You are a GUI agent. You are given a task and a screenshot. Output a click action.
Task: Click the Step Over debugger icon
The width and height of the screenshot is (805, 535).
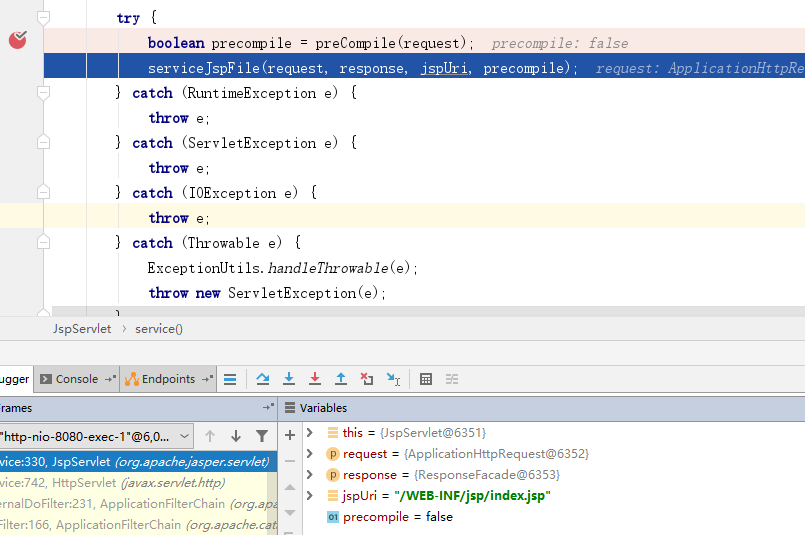point(263,379)
